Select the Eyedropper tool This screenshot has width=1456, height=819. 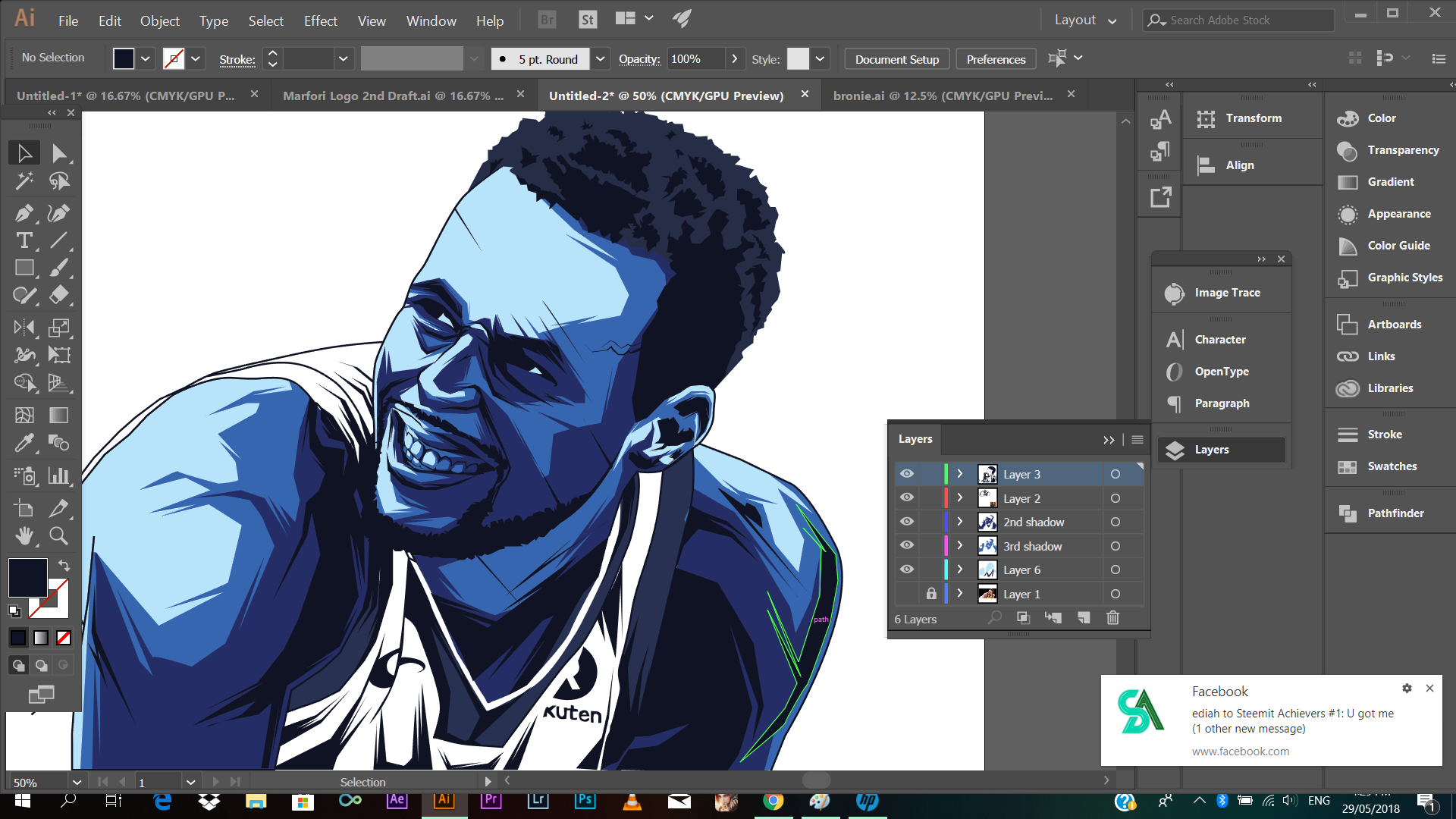pyautogui.click(x=24, y=442)
